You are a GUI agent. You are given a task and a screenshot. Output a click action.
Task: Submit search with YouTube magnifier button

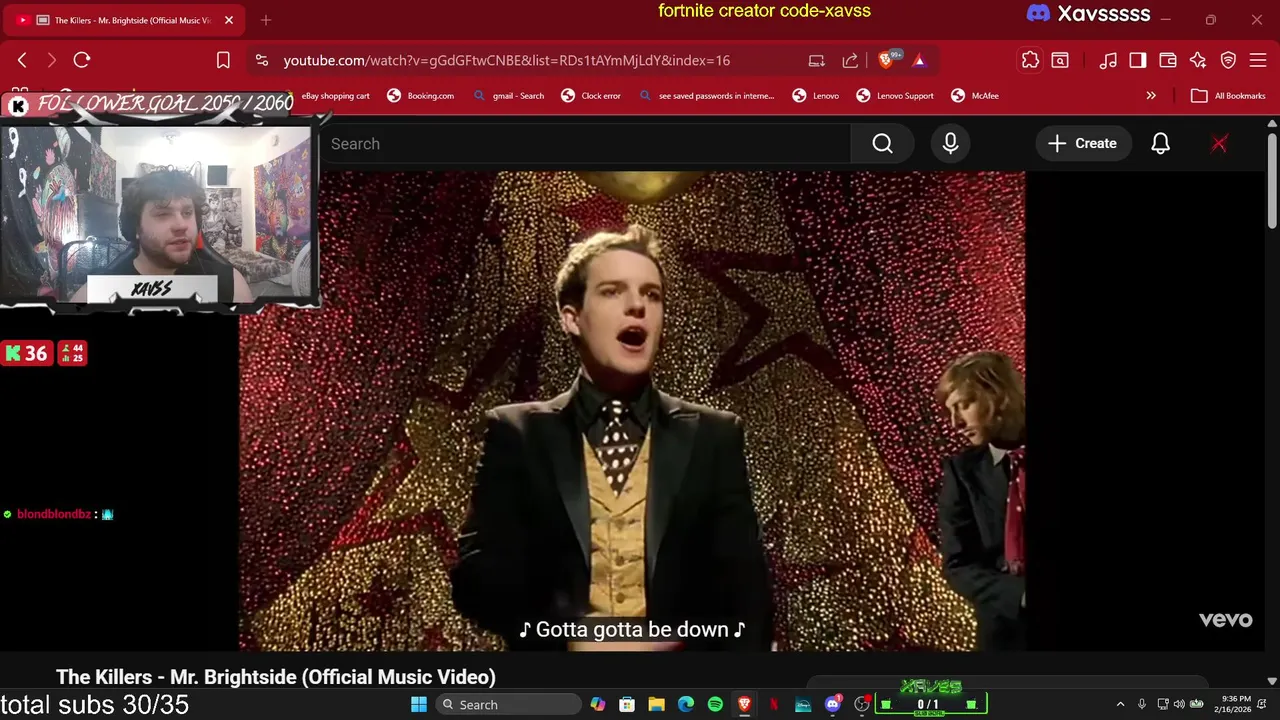coord(882,143)
